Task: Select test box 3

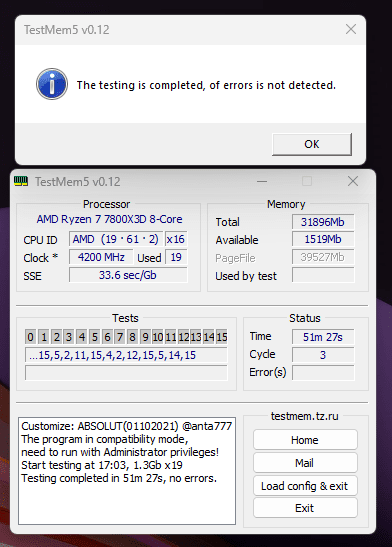Action: [69, 337]
